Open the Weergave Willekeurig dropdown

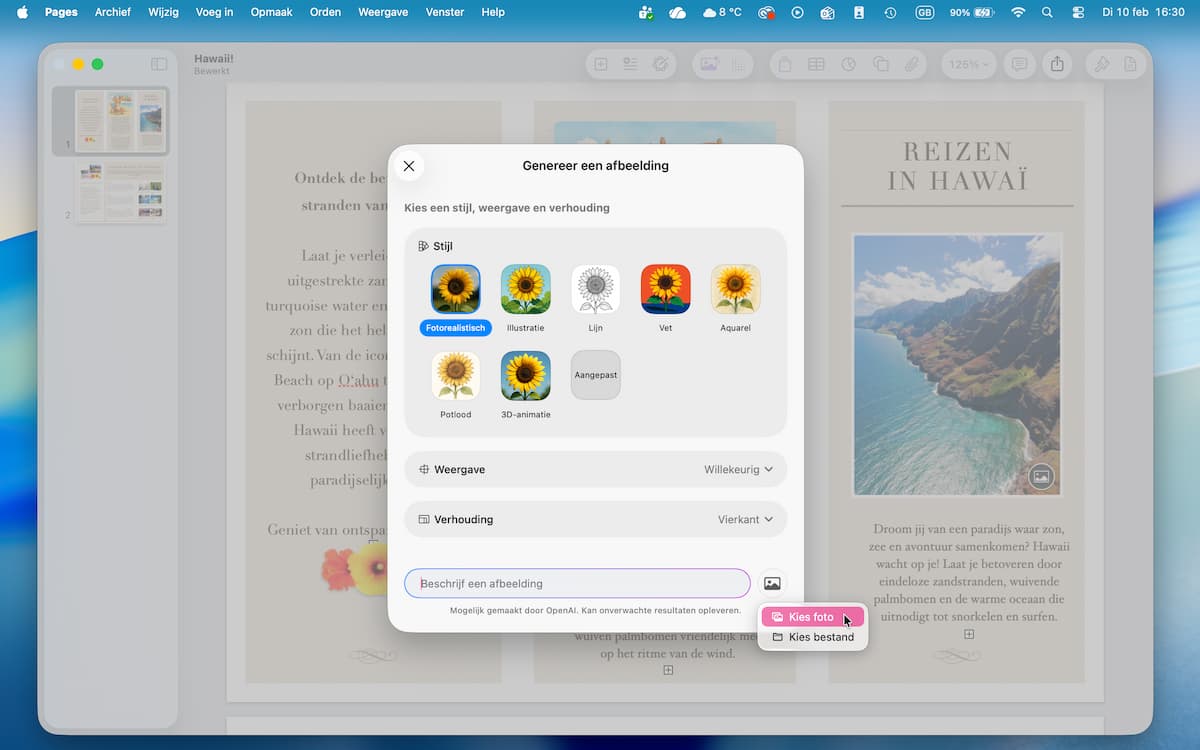pyautogui.click(x=738, y=469)
